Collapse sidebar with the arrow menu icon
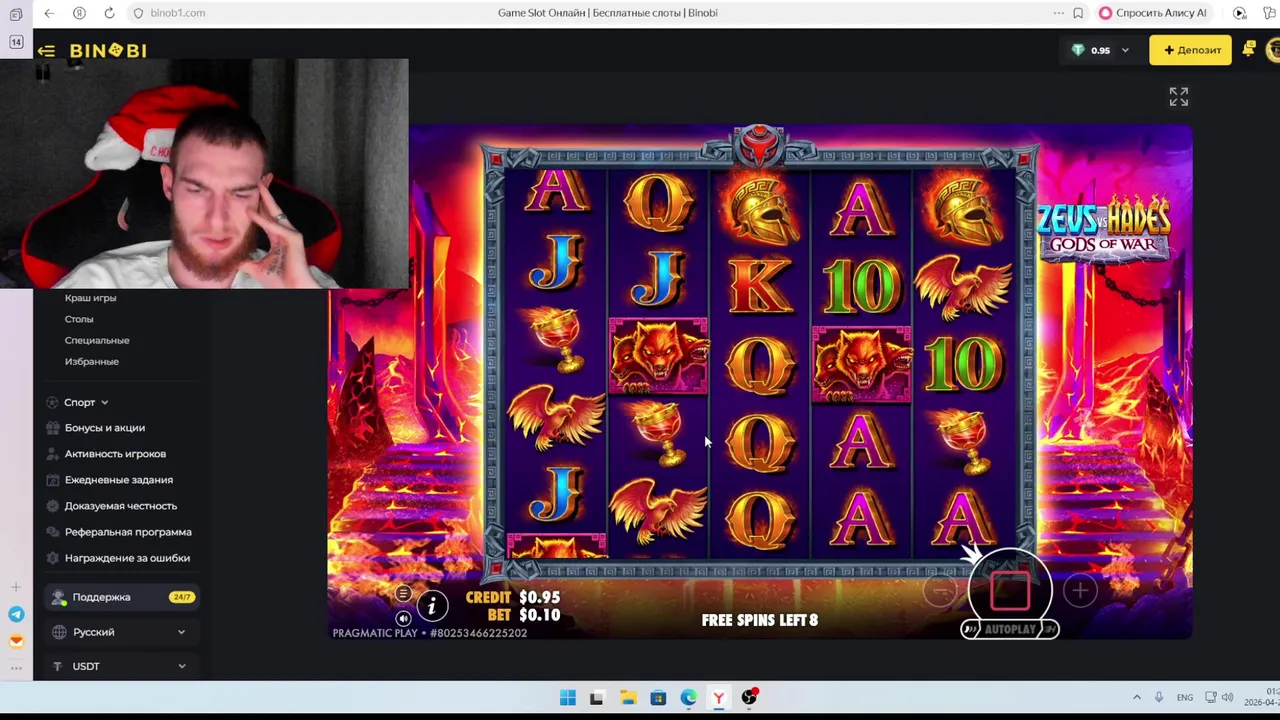 [x=46, y=50]
